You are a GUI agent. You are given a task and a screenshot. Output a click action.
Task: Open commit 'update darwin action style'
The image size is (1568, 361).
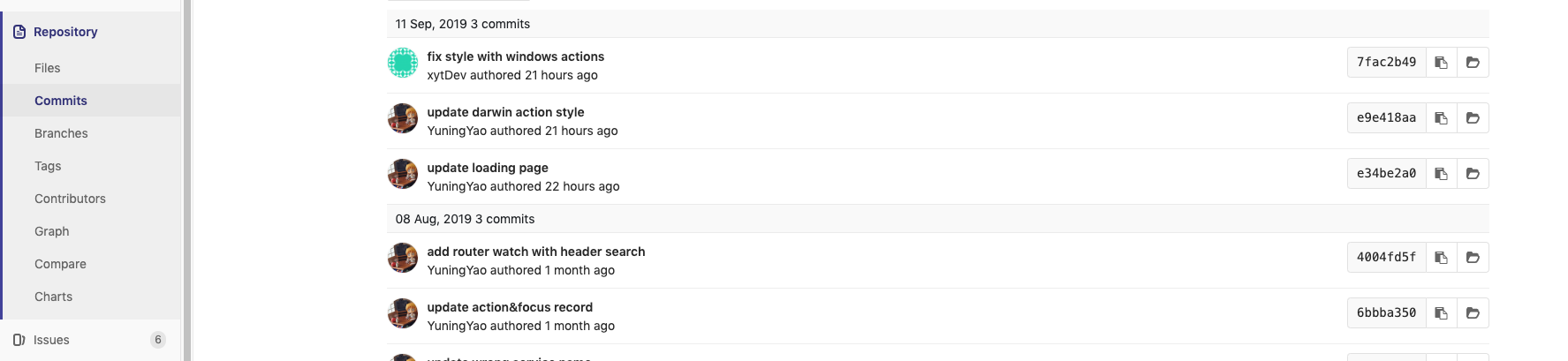505,112
